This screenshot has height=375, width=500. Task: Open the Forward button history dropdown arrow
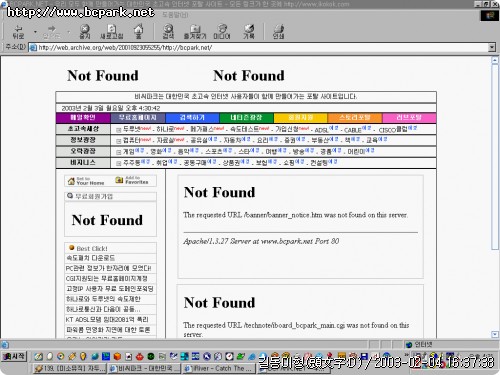pos(69,32)
